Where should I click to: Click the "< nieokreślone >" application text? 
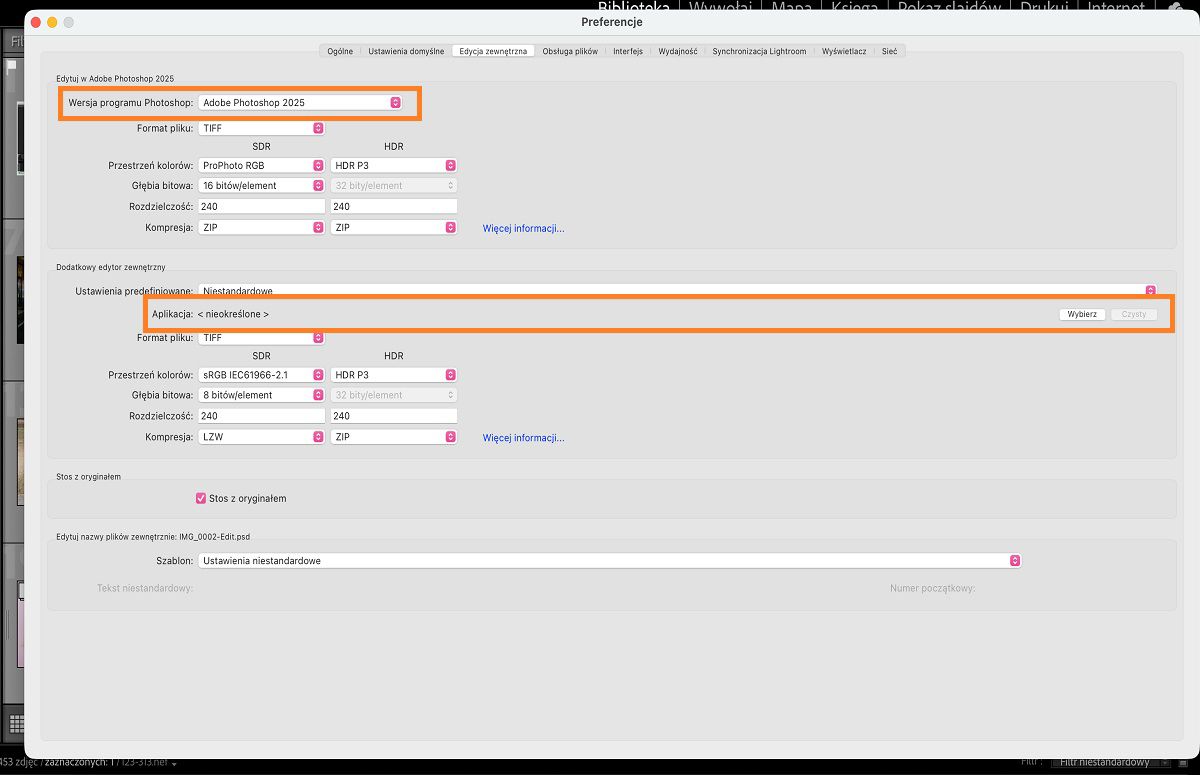pyautogui.click(x=233, y=314)
